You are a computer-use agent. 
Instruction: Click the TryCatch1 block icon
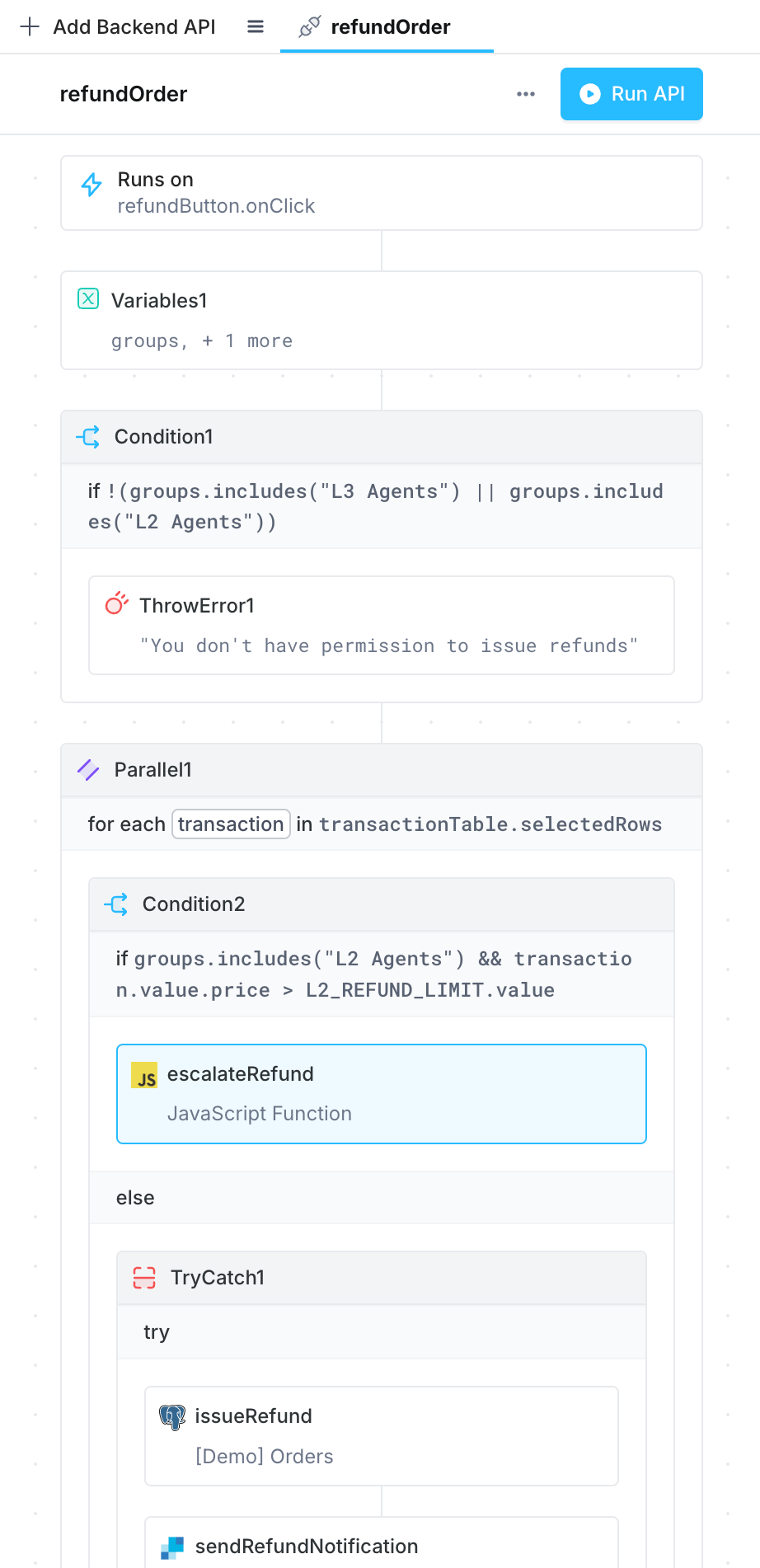click(143, 1278)
